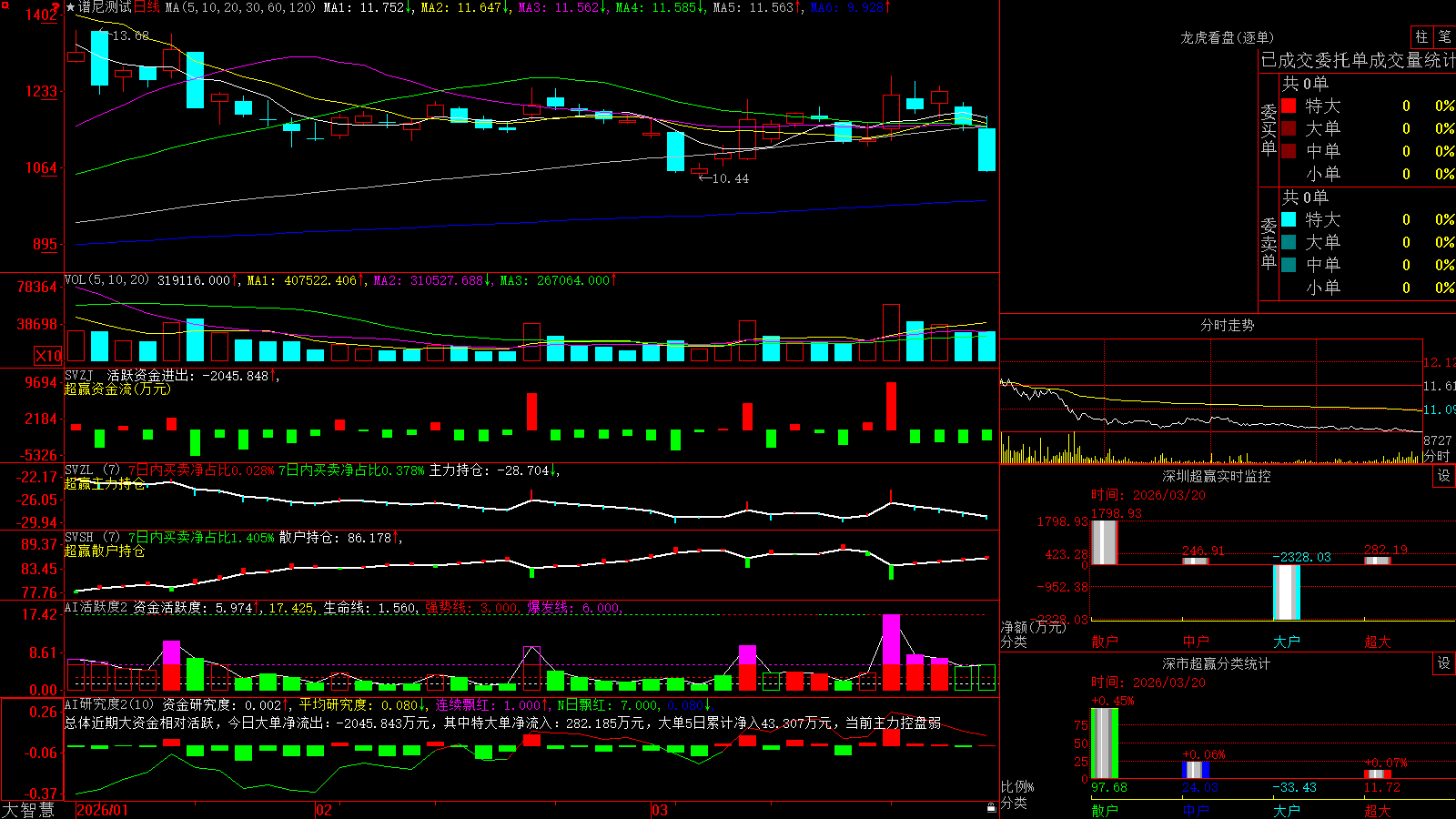The height and width of the screenshot is (819, 1456).
Task: Click the tallest red candlestick-volume bar in March
Action: click(x=891, y=333)
